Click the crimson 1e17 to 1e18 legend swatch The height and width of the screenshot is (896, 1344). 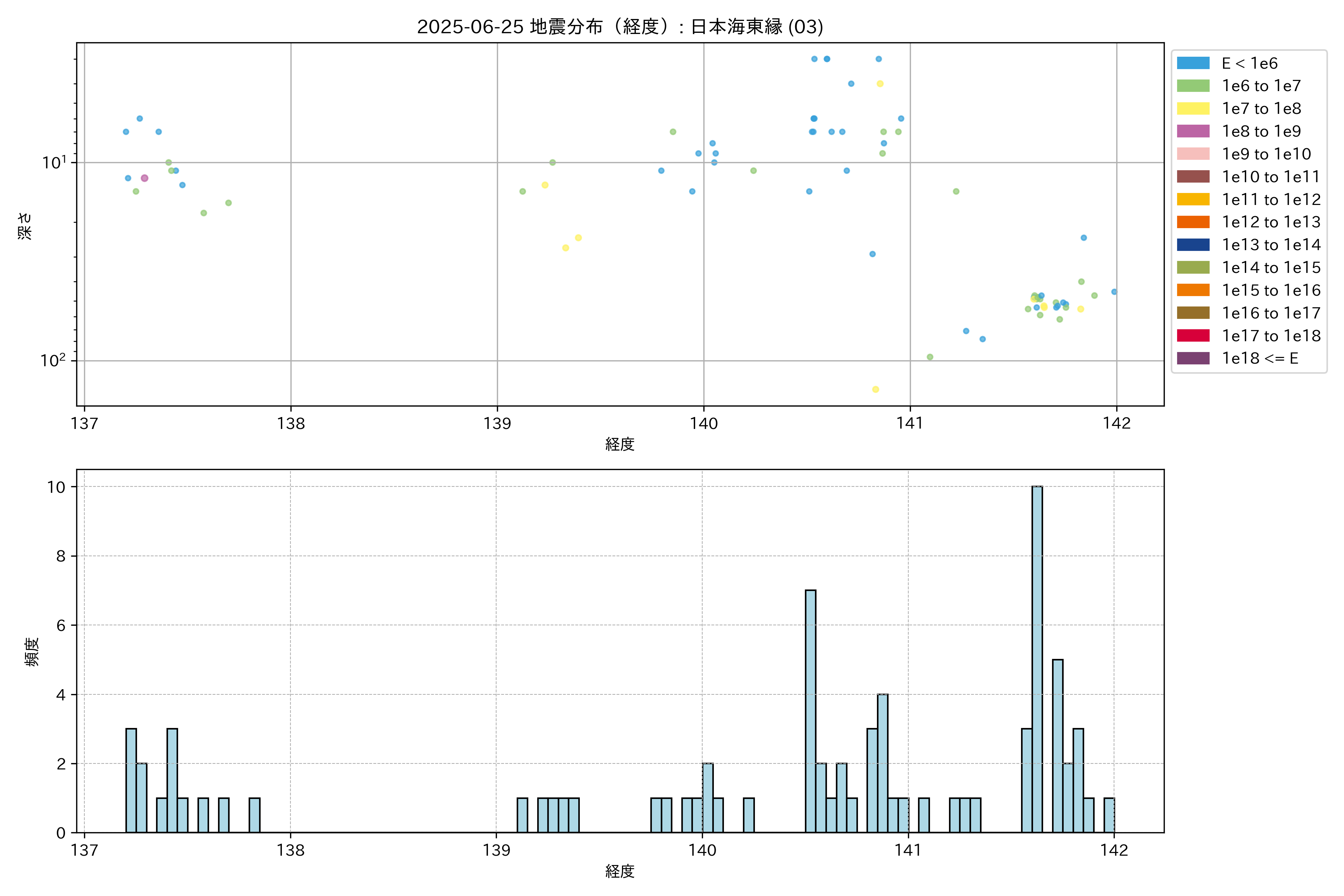click(1192, 335)
